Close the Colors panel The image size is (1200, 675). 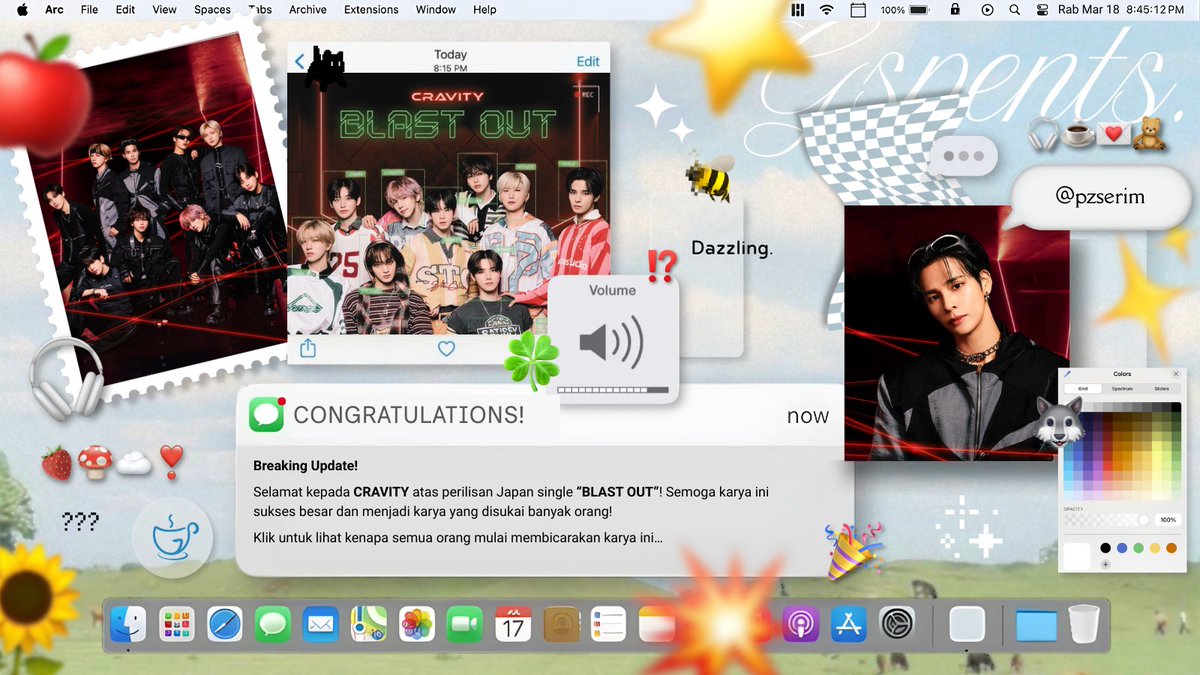tap(1176, 374)
